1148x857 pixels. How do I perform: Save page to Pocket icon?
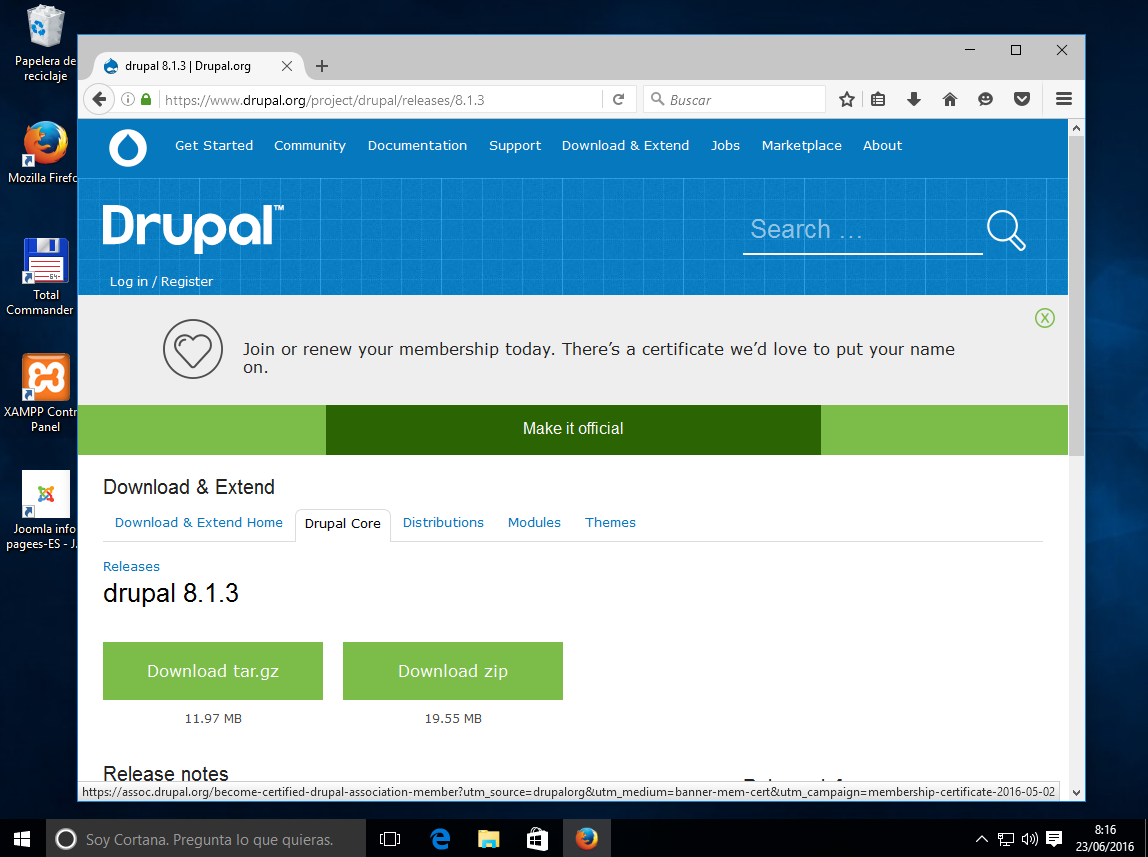[1022, 100]
